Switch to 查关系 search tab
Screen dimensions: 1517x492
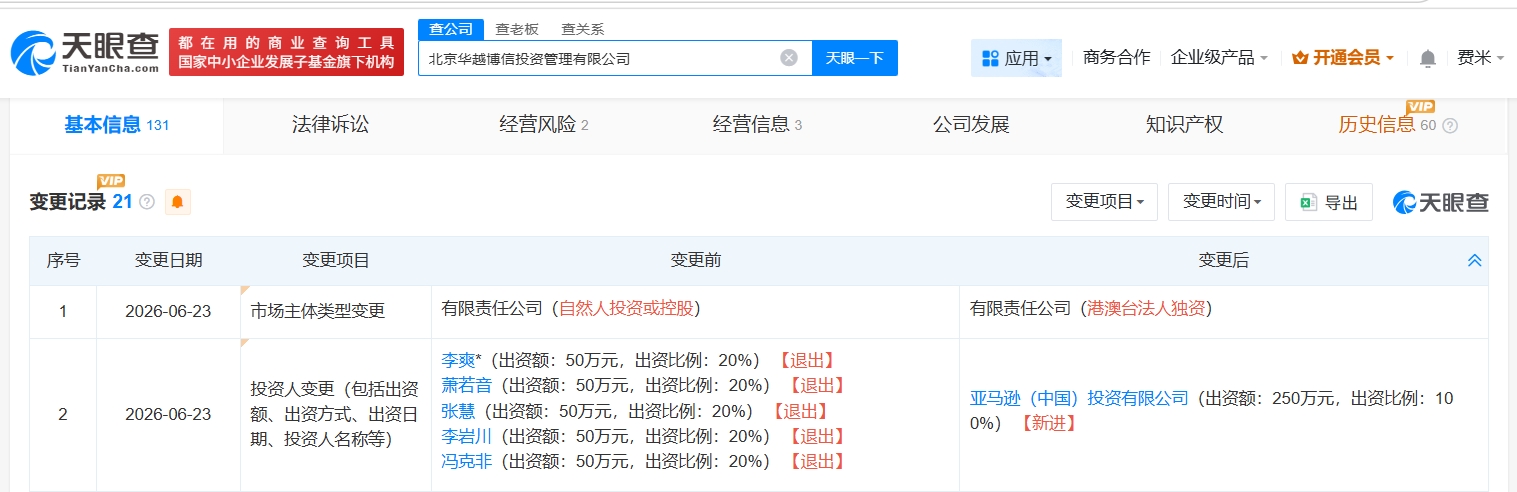[582, 29]
